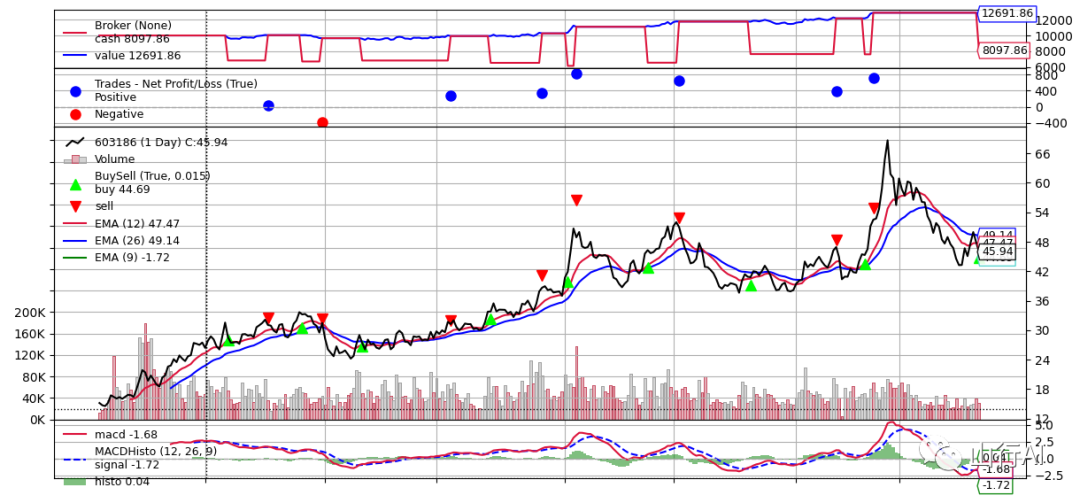
Task: Click the 45.94 closing price tag
Action: point(996,252)
